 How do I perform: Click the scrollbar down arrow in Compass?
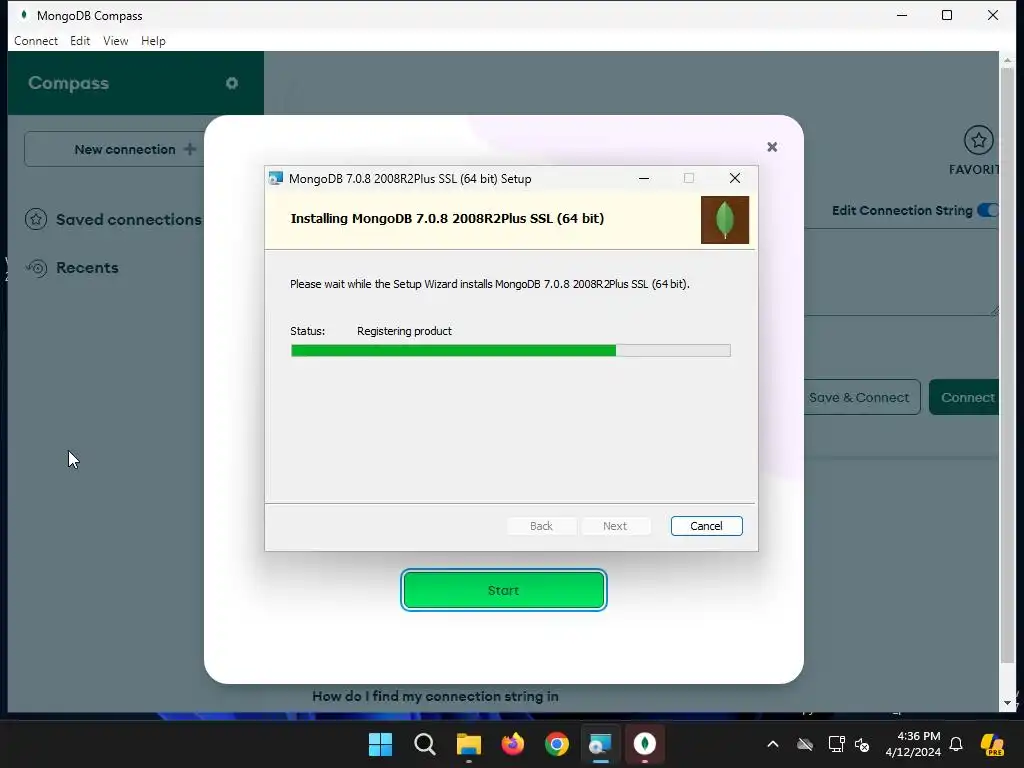click(x=1007, y=703)
